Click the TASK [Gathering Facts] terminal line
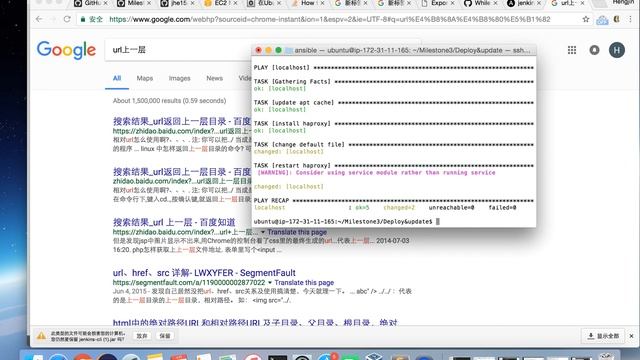 pyautogui.click(x=393, y=82)
